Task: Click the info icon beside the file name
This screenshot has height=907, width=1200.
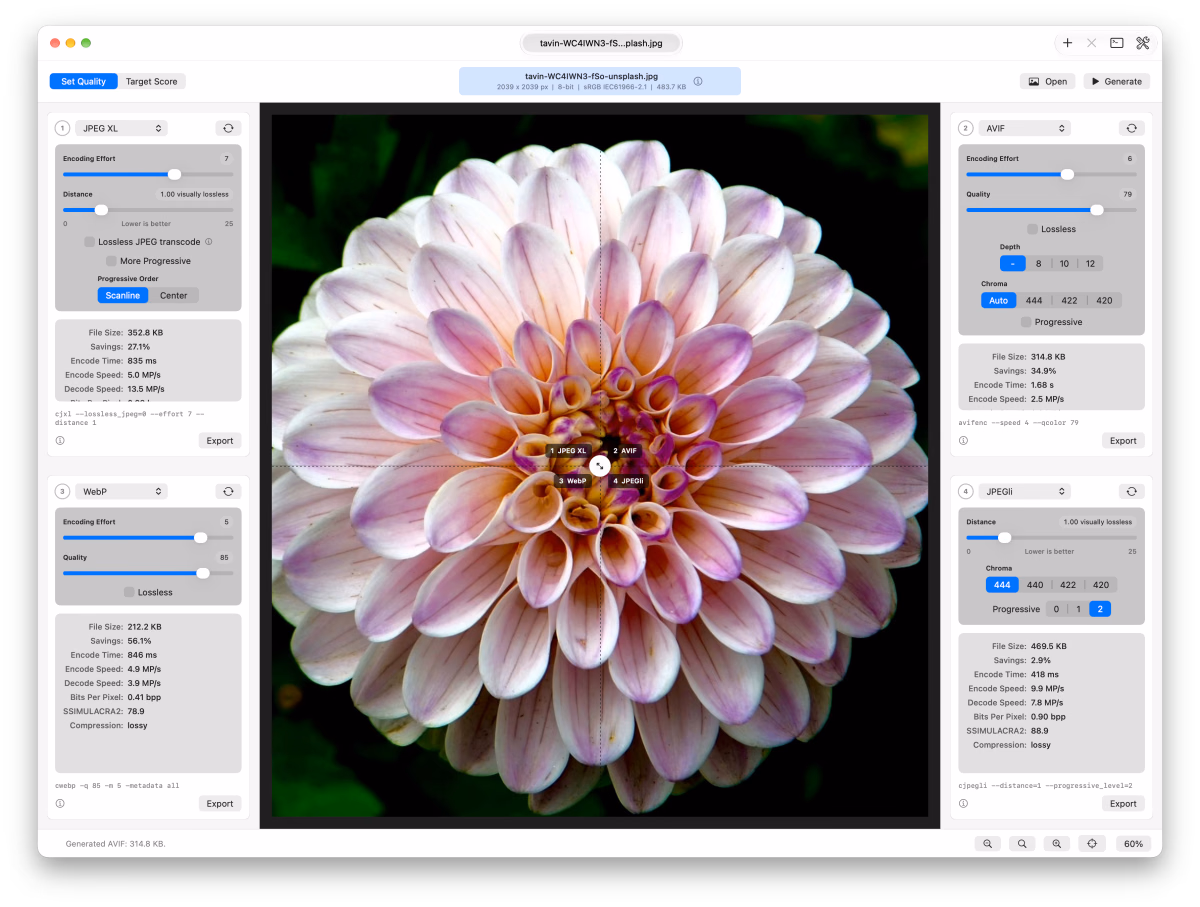Action: click(x=698, y=81)
